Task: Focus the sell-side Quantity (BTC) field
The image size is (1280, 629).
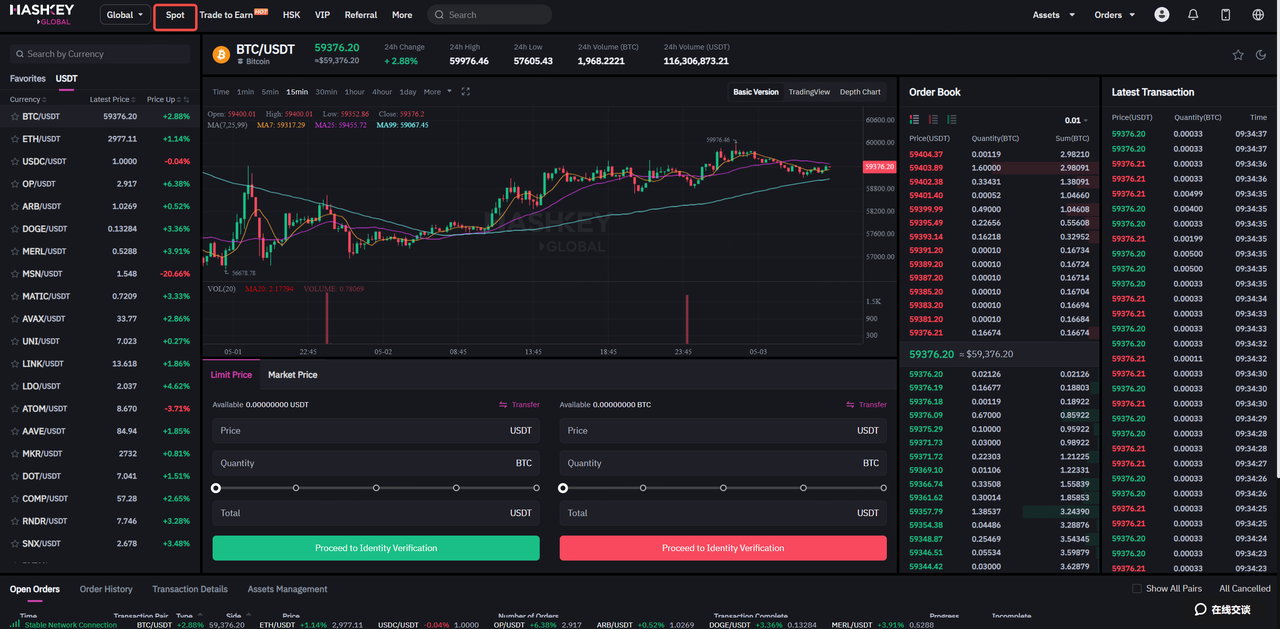Action: point(723,463)
